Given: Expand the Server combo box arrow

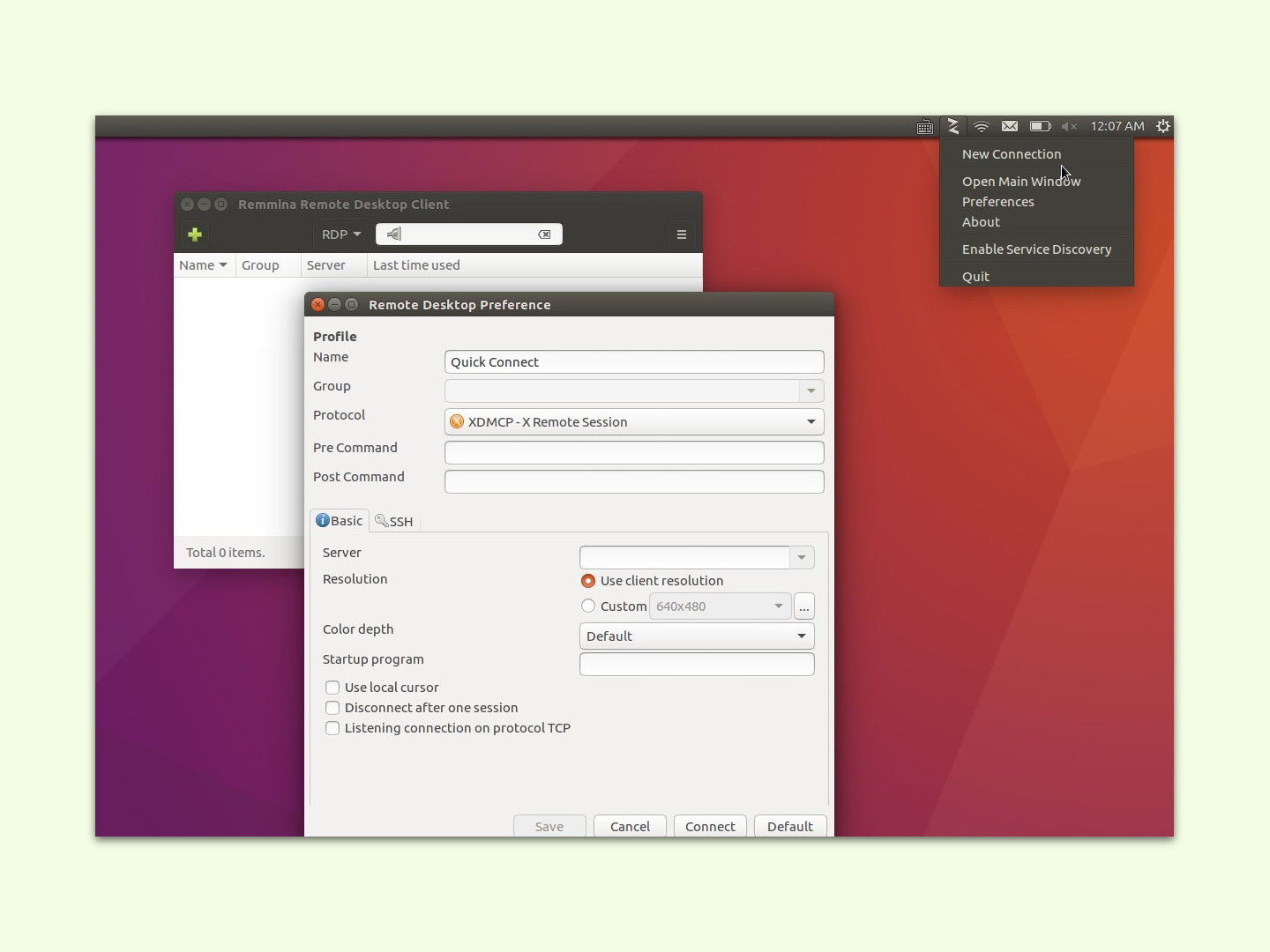Looking at the screenshot, I should coord(802,557).
